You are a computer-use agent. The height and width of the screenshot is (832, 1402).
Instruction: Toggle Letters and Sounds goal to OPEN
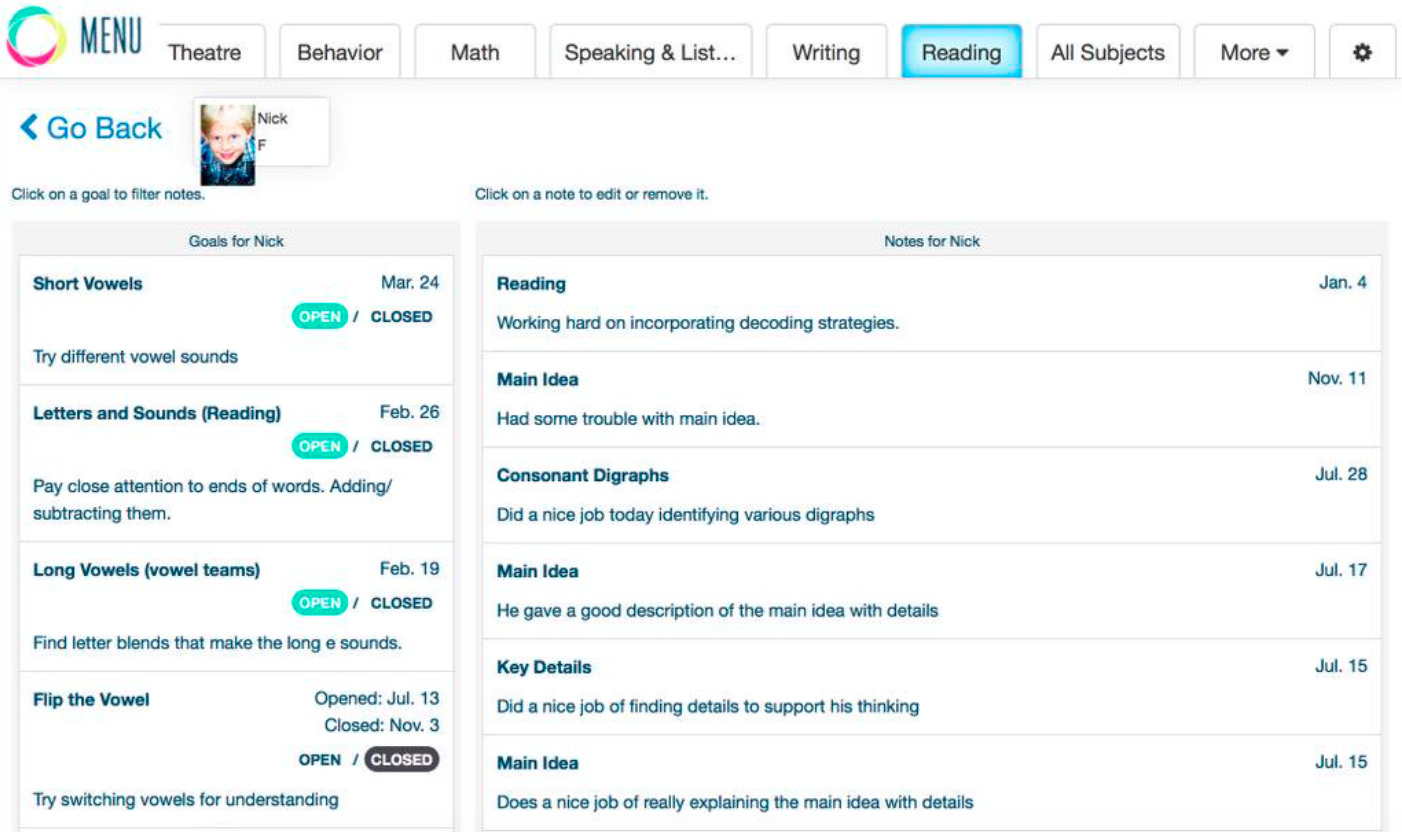tap(320, 447)
